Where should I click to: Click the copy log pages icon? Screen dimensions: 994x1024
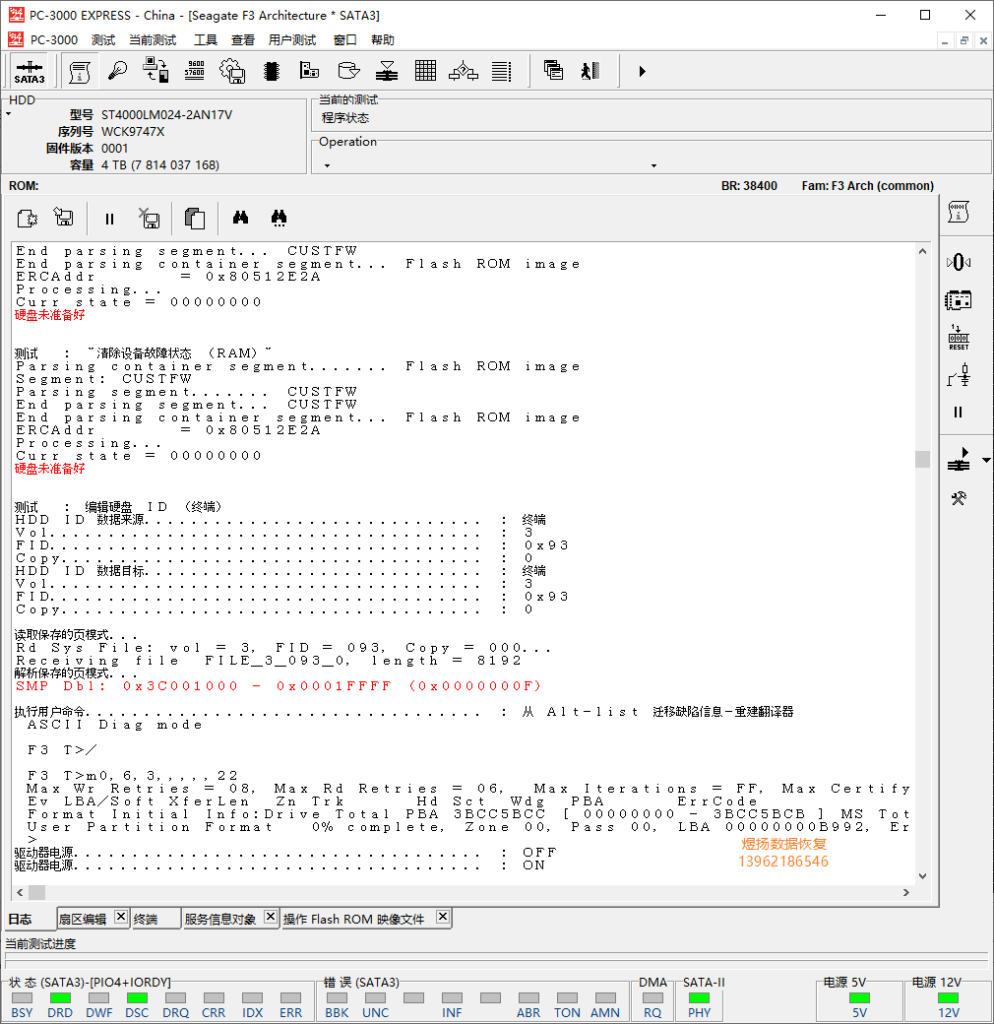coord(195,218)
